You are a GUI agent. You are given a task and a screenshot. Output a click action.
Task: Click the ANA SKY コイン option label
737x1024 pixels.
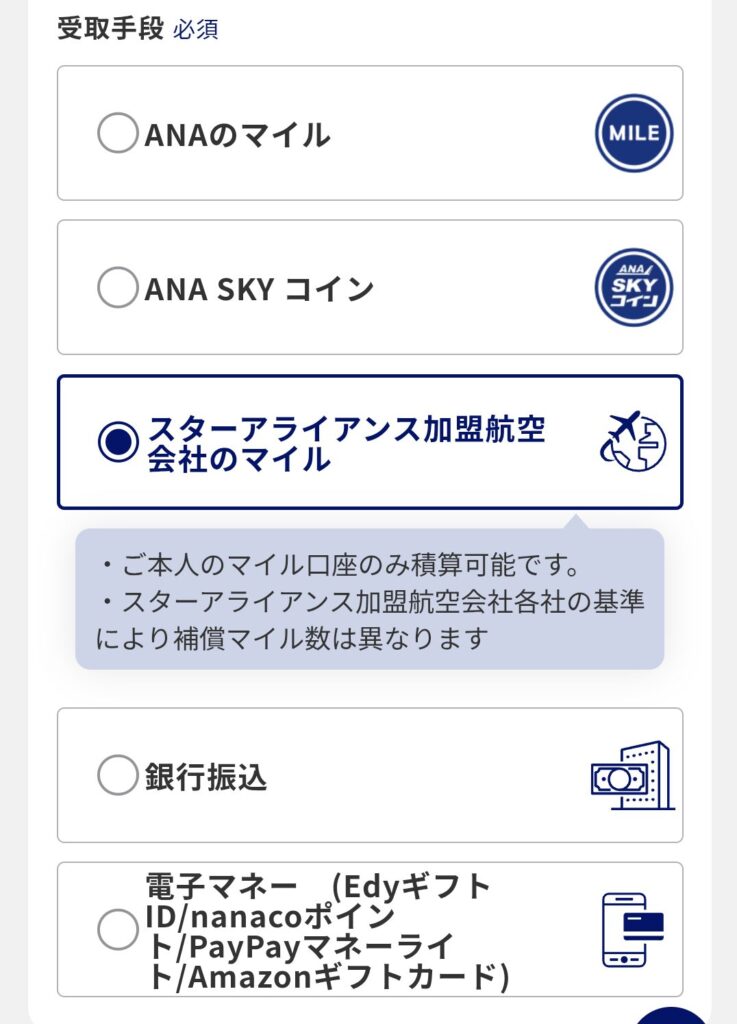click(x=259, y=290)
